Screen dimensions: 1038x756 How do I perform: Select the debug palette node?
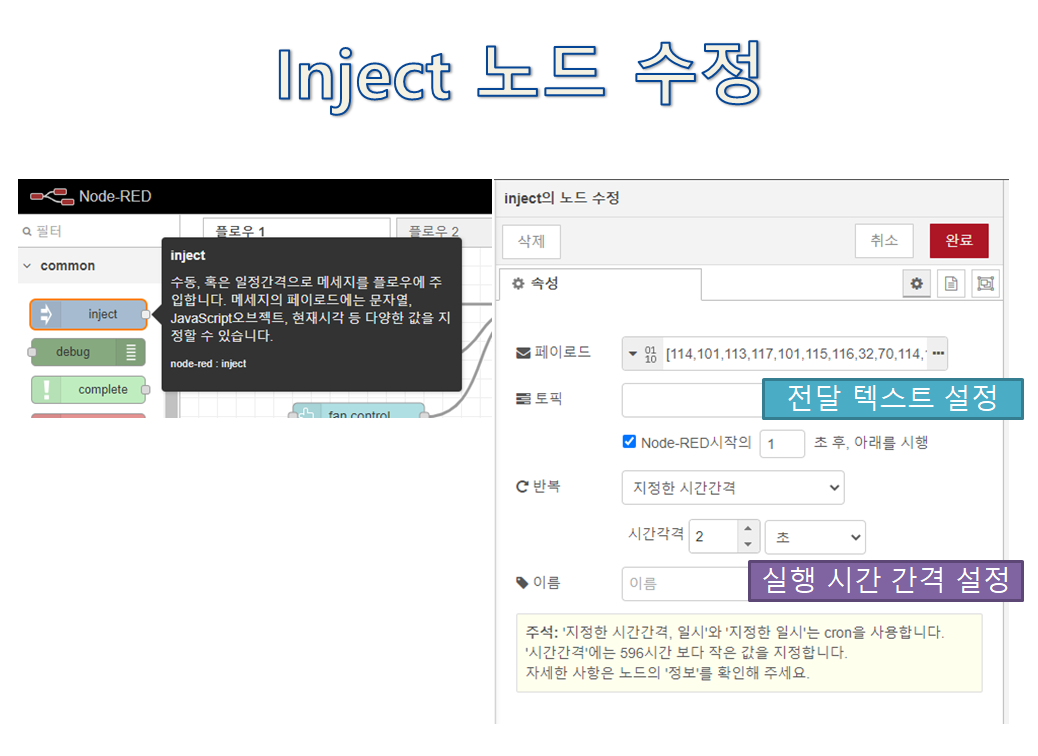(88, 352)
